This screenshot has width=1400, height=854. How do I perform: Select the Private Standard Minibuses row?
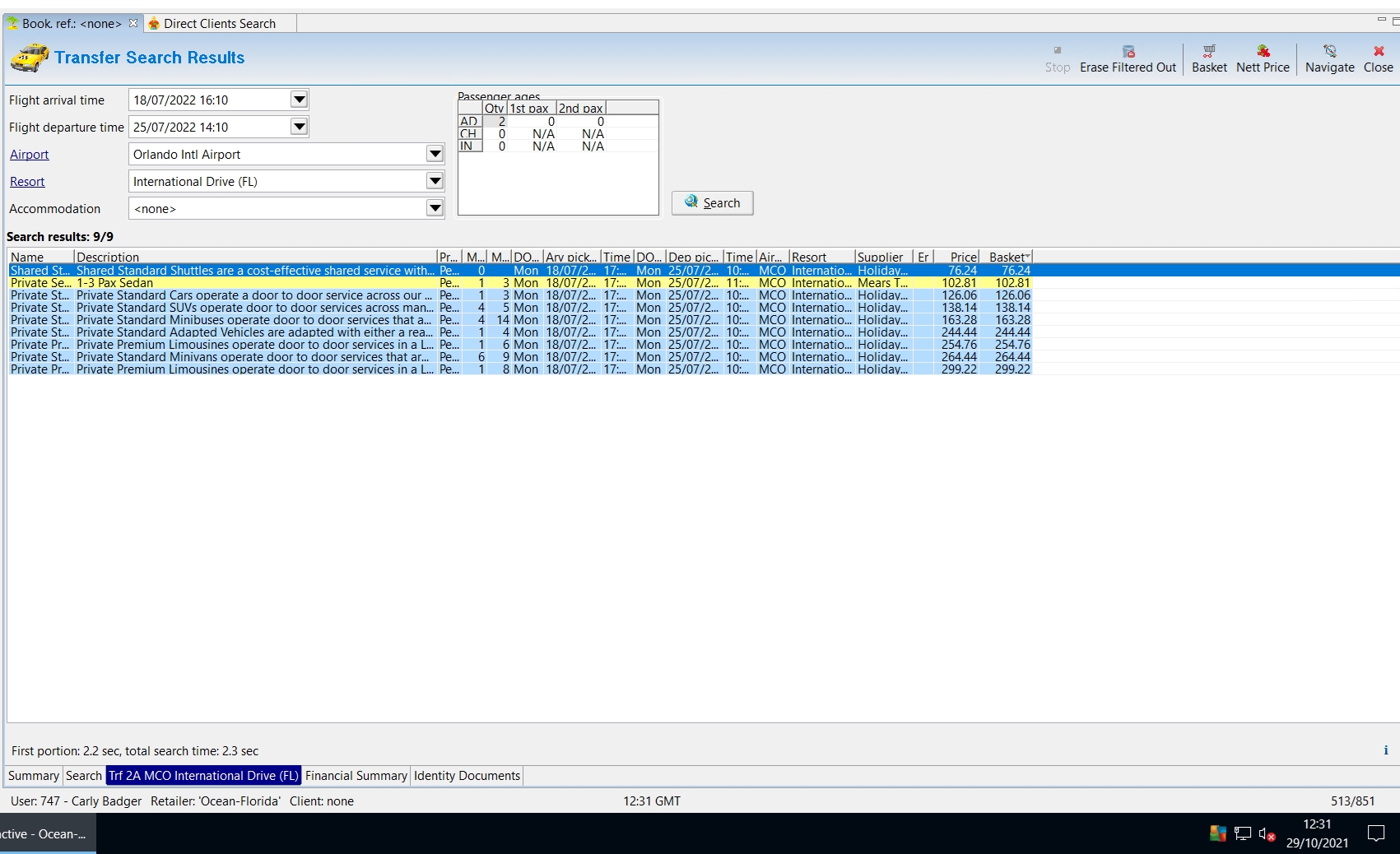[x=520, y=319]
